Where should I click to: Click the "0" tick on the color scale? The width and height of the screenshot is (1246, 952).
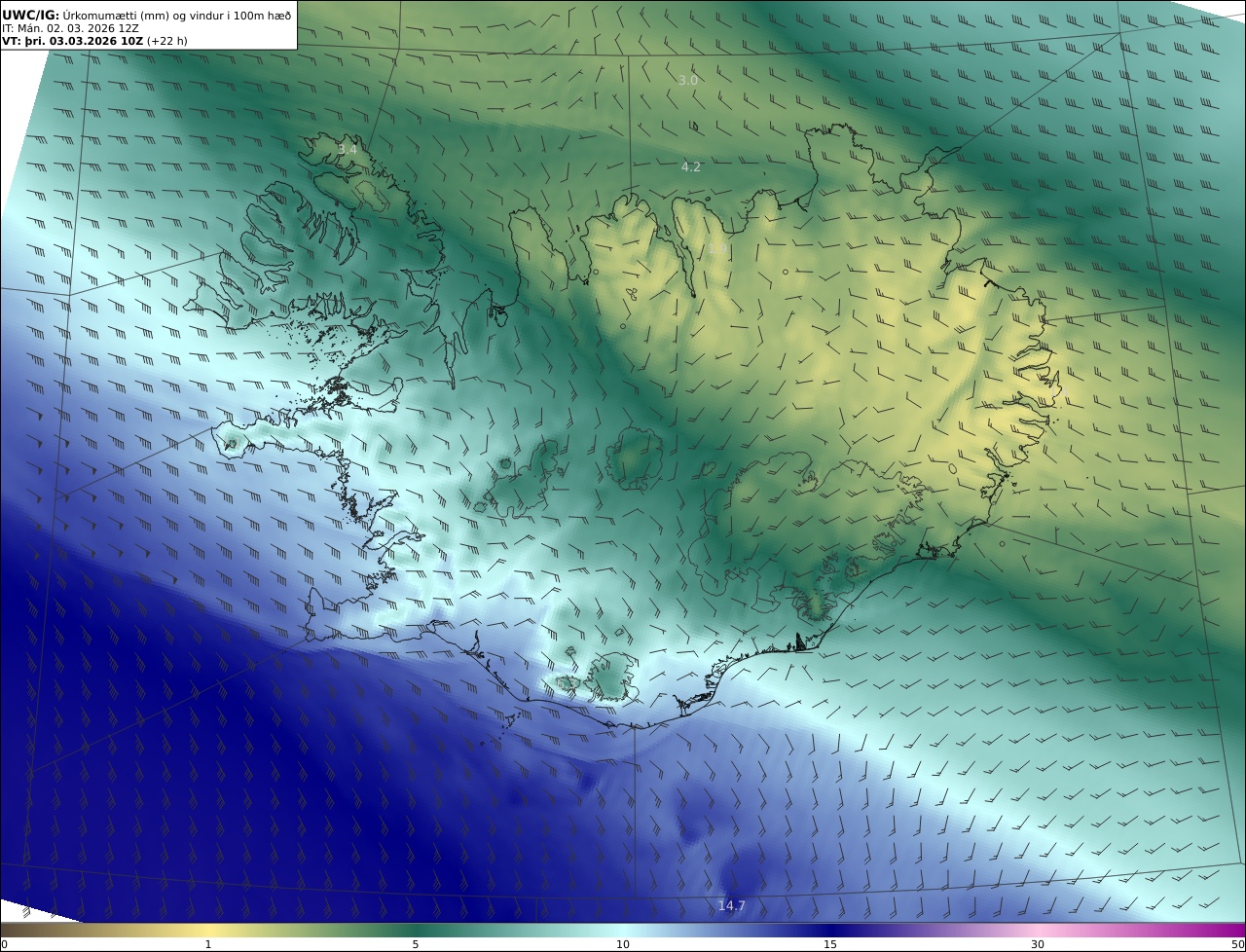point(4,944)
